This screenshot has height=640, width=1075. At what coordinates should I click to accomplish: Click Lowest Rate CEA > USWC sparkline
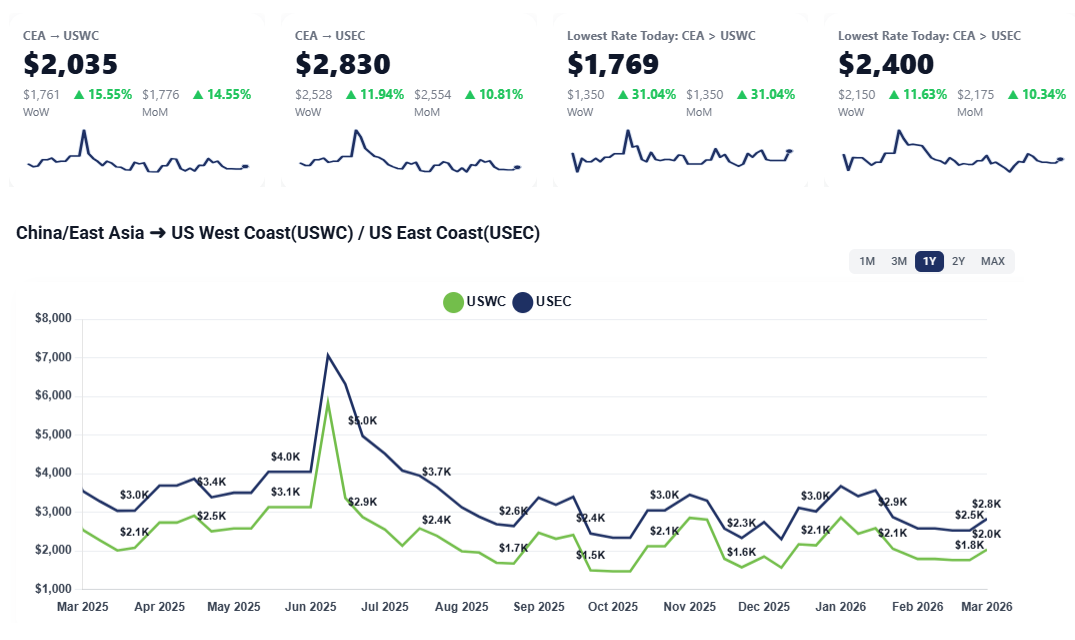[681, 153]
